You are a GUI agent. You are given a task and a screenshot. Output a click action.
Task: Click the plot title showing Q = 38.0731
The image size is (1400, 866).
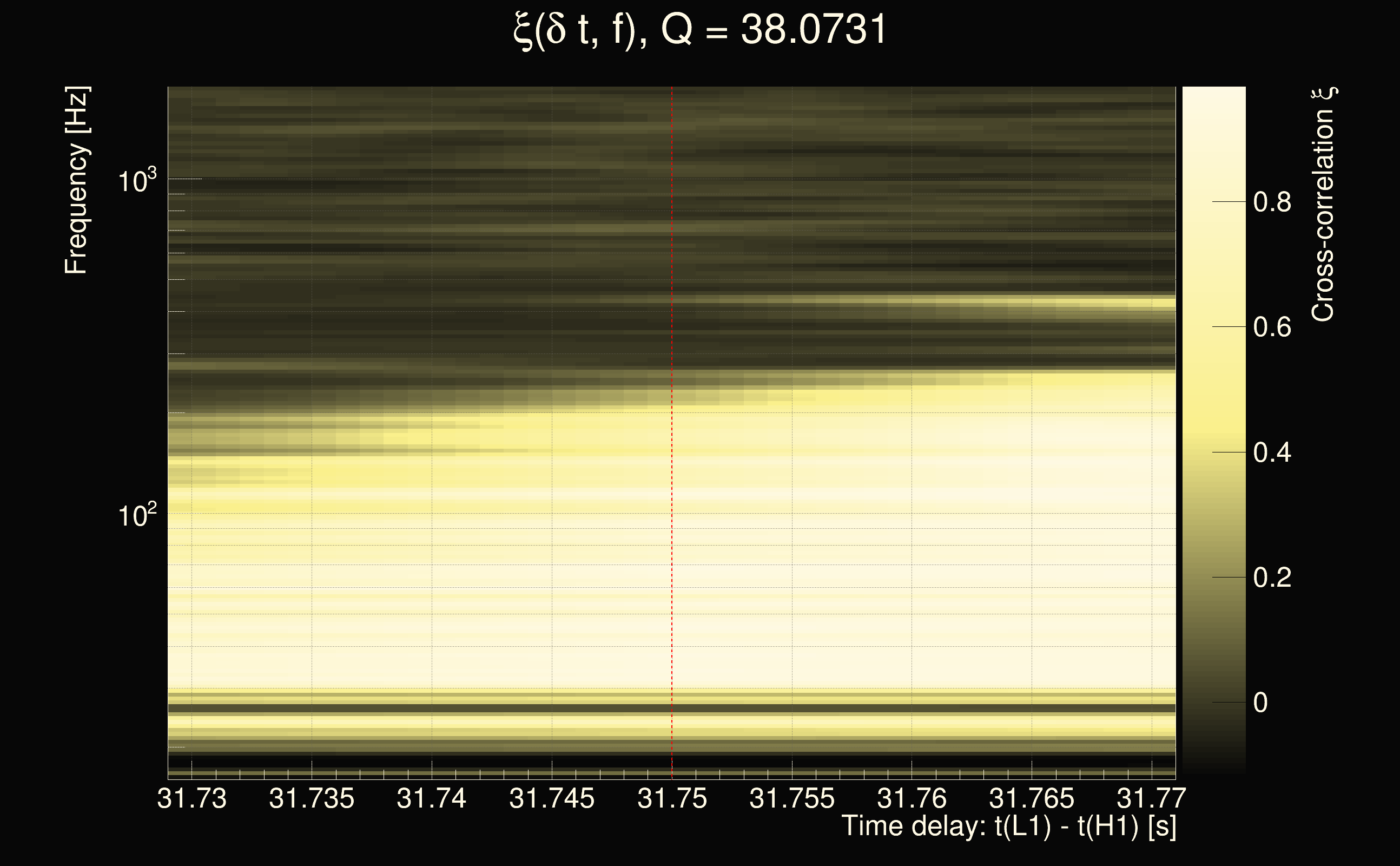(699, 30)
